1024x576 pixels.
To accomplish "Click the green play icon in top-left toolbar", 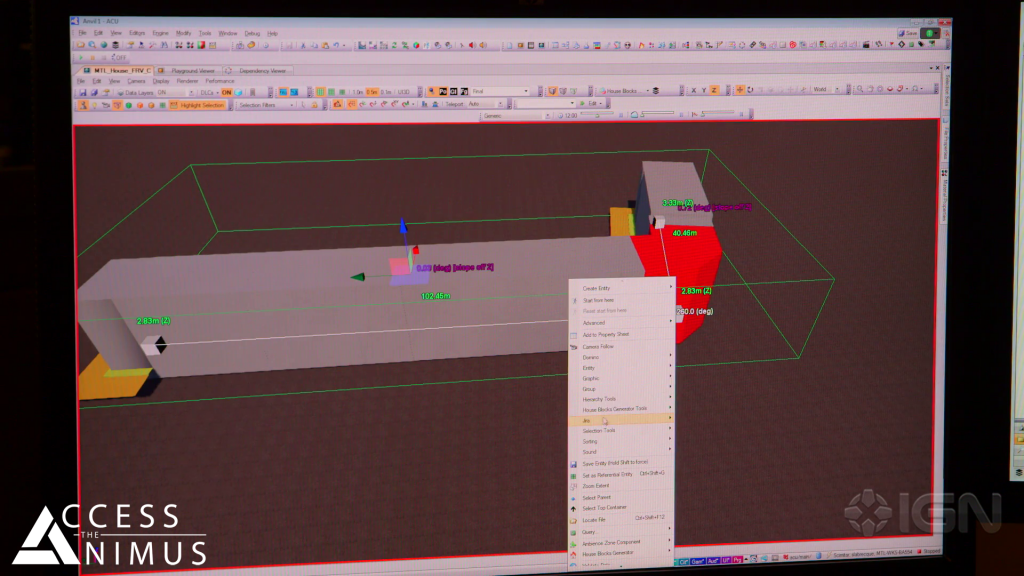I will [x=80, y=57].
